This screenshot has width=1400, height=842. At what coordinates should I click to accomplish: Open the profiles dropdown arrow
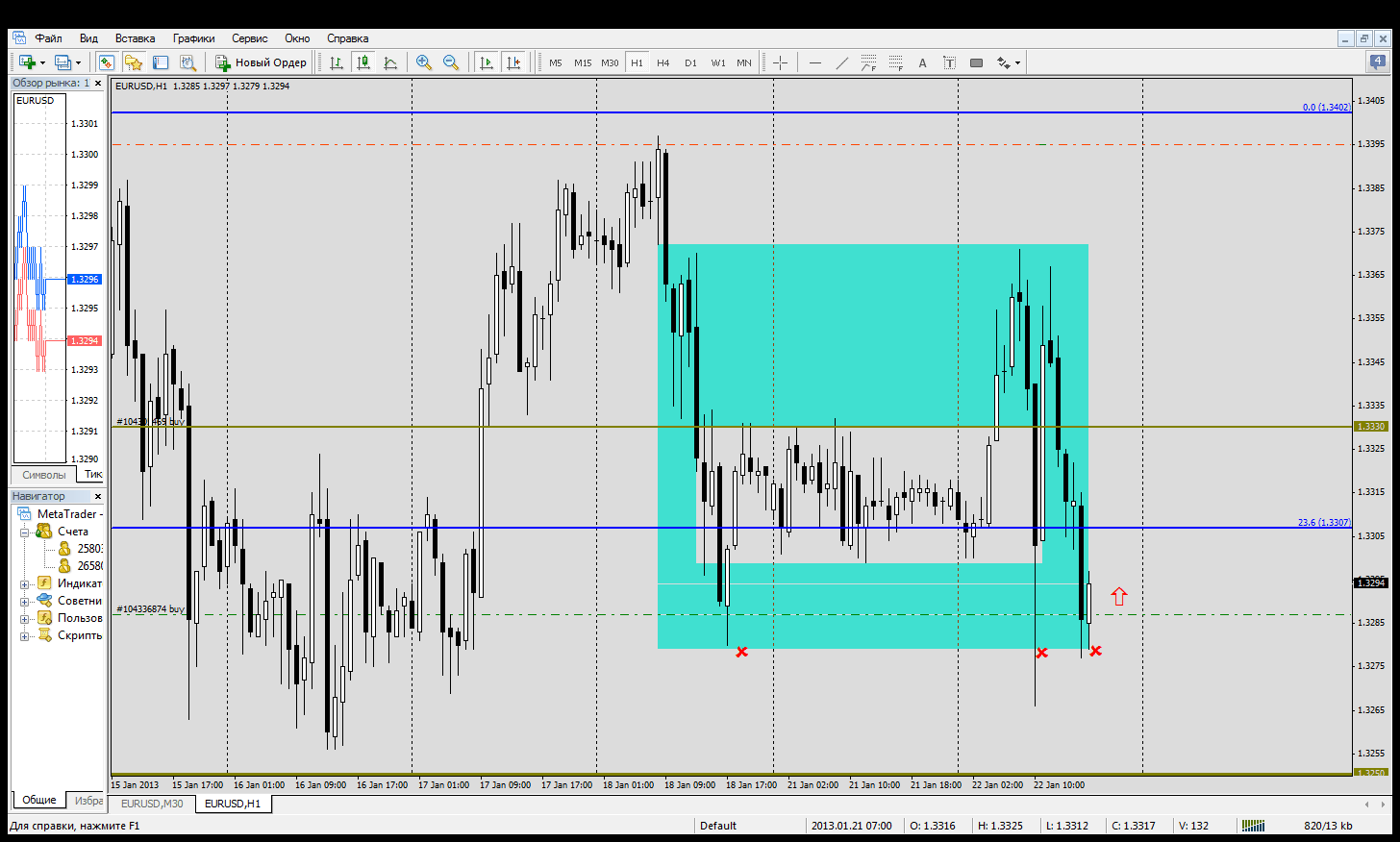78,62
